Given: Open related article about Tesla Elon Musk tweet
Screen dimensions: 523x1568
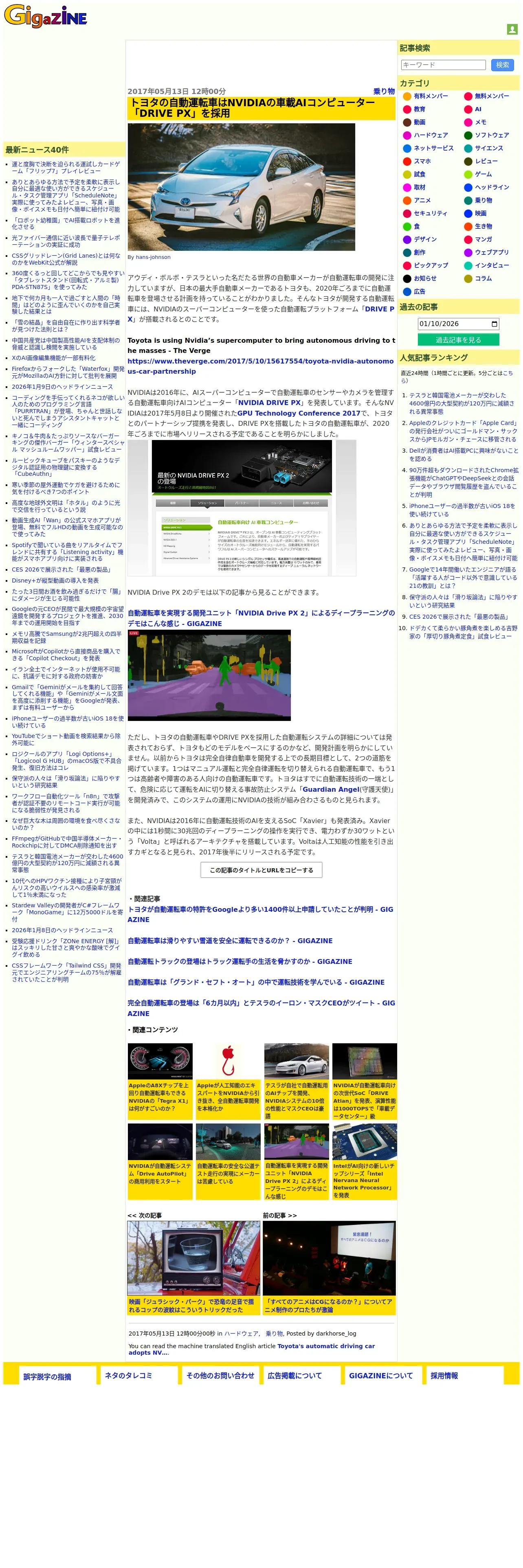Looking at the screenshot, I should point(261,1008).
